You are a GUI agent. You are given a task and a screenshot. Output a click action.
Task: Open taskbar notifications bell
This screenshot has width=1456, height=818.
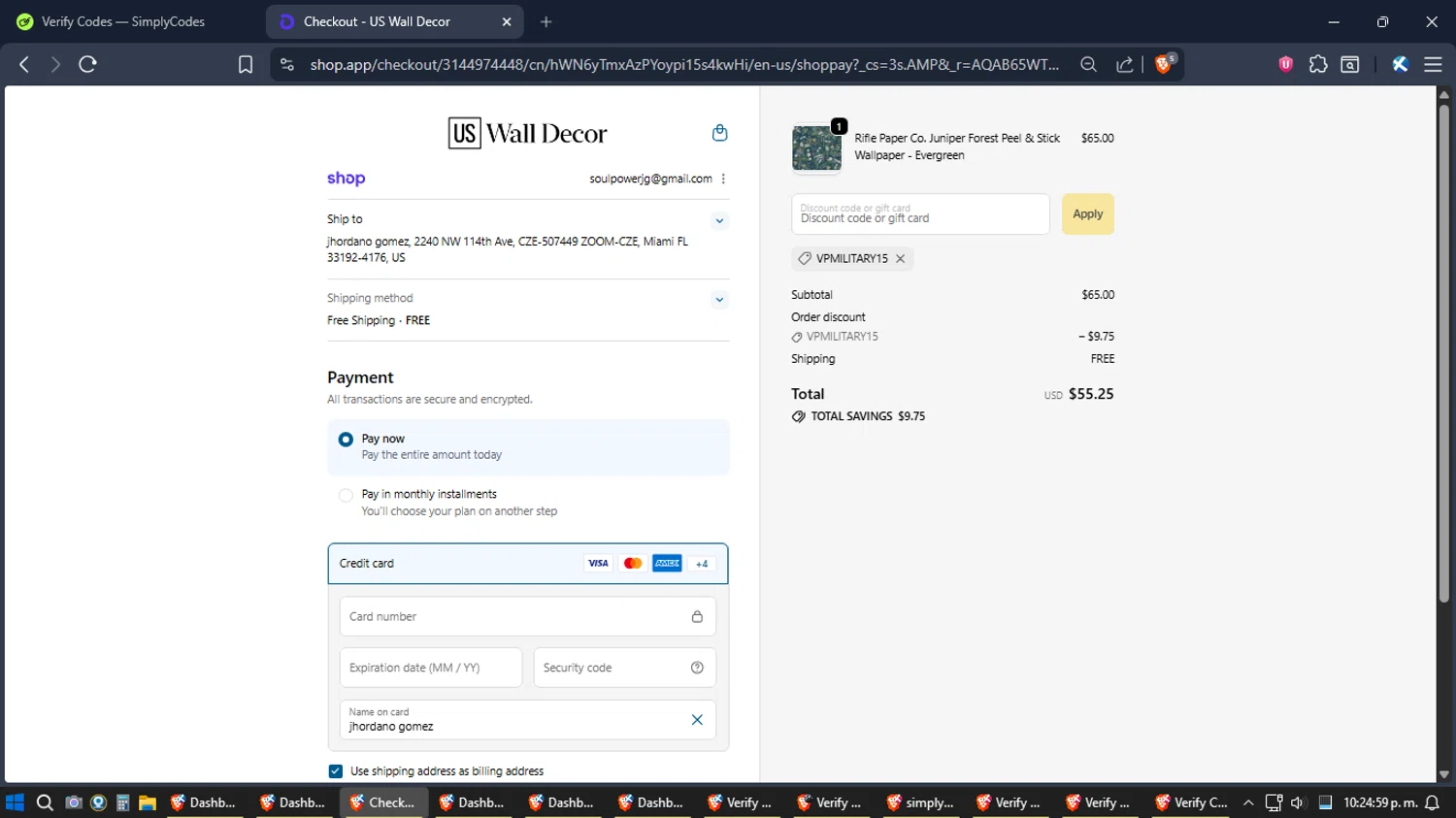click(x=1432, y=802)
